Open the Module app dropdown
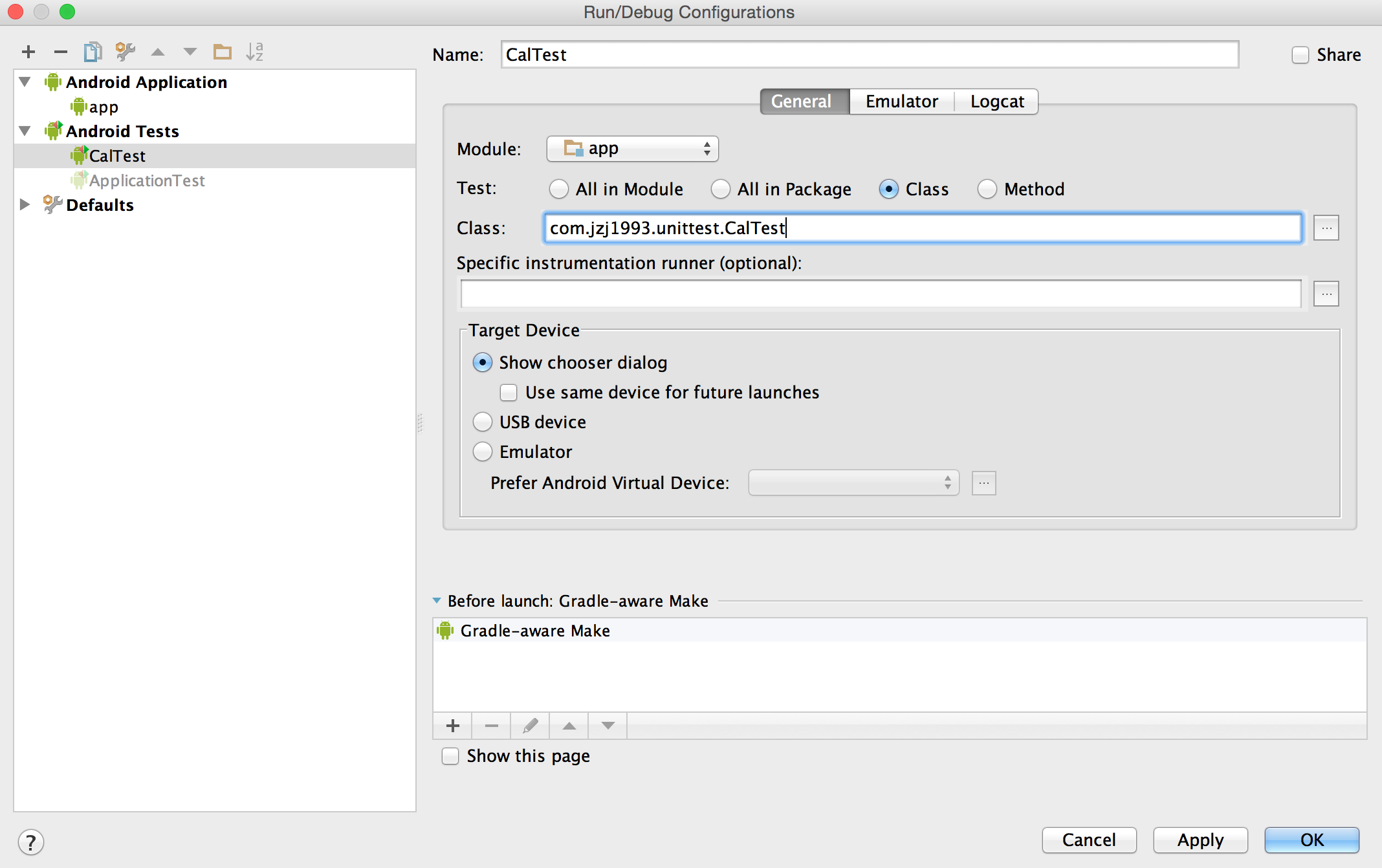1382x868 pixels. (632, 149)
